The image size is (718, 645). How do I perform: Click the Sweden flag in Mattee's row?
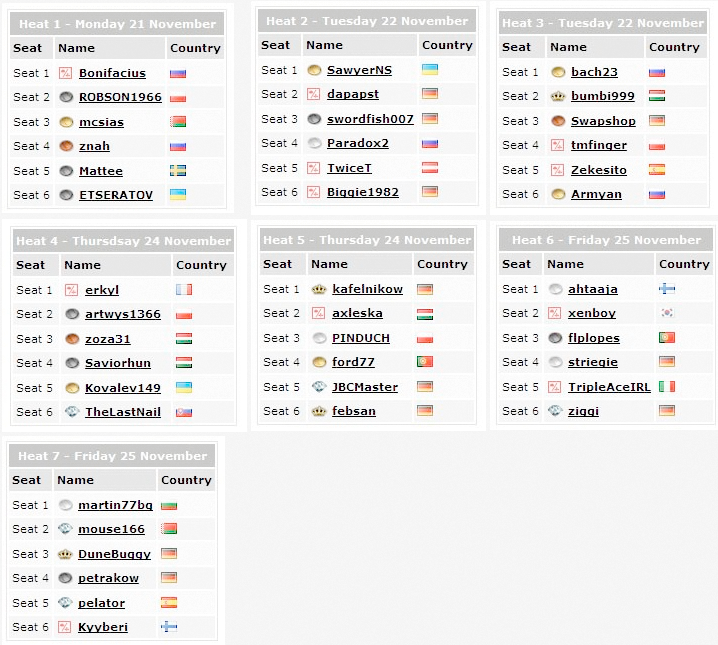click(x=178, y=171)
